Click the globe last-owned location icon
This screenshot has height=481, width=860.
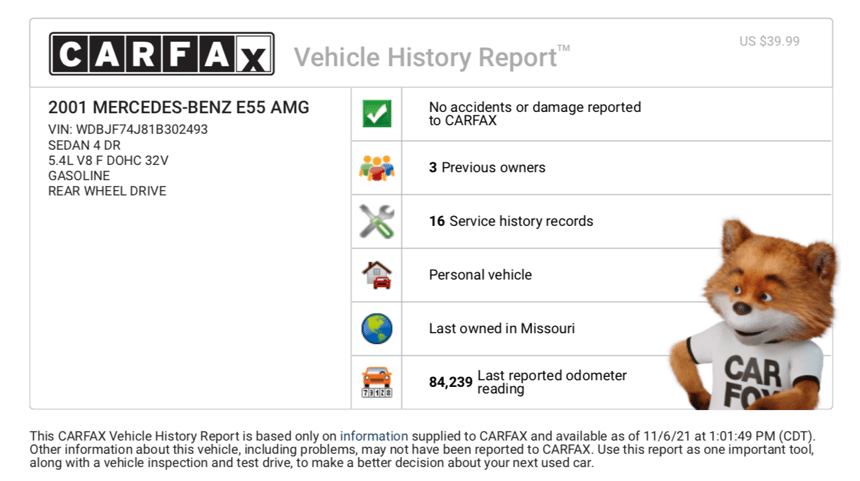point(377,328)
